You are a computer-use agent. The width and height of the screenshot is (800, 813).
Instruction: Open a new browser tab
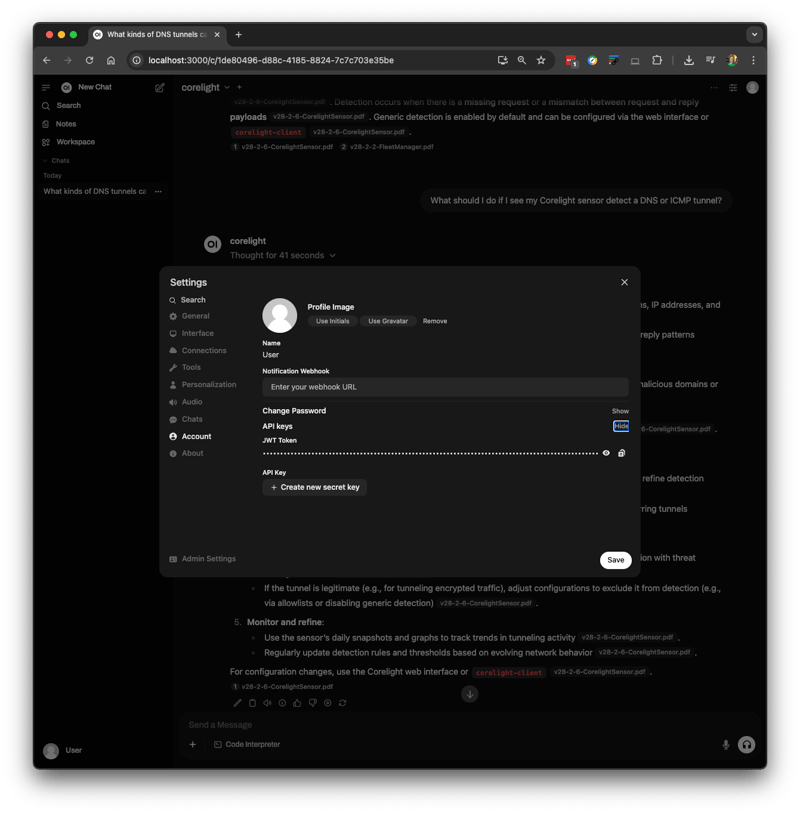pyautogui.click(x=238, y=34)
